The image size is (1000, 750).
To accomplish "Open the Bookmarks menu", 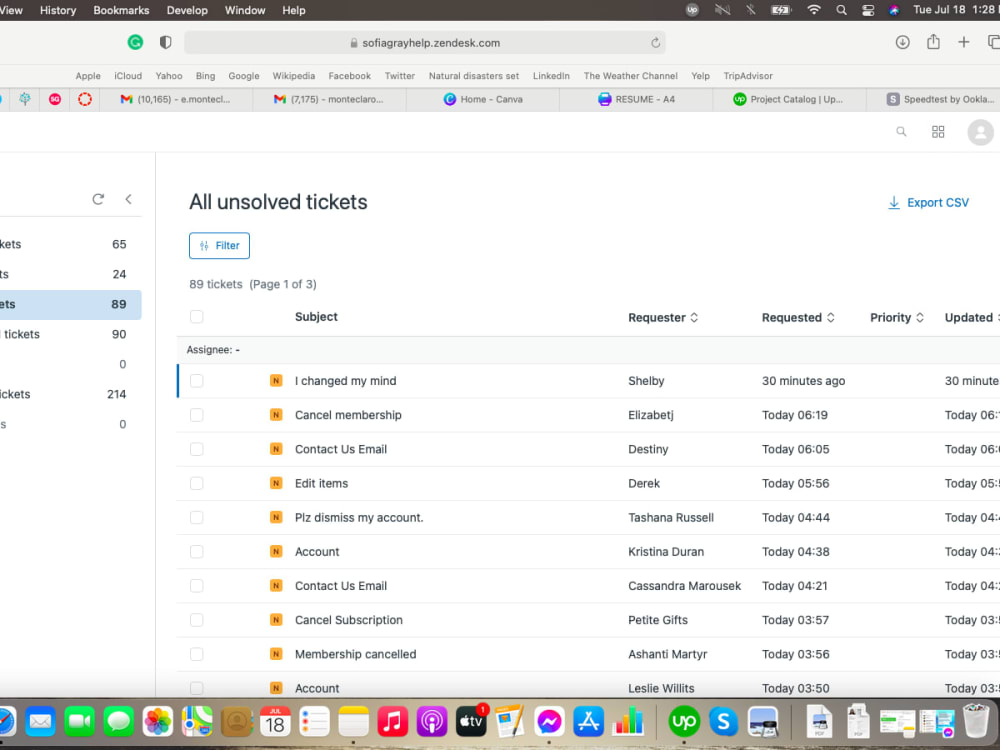I will 121,10.
